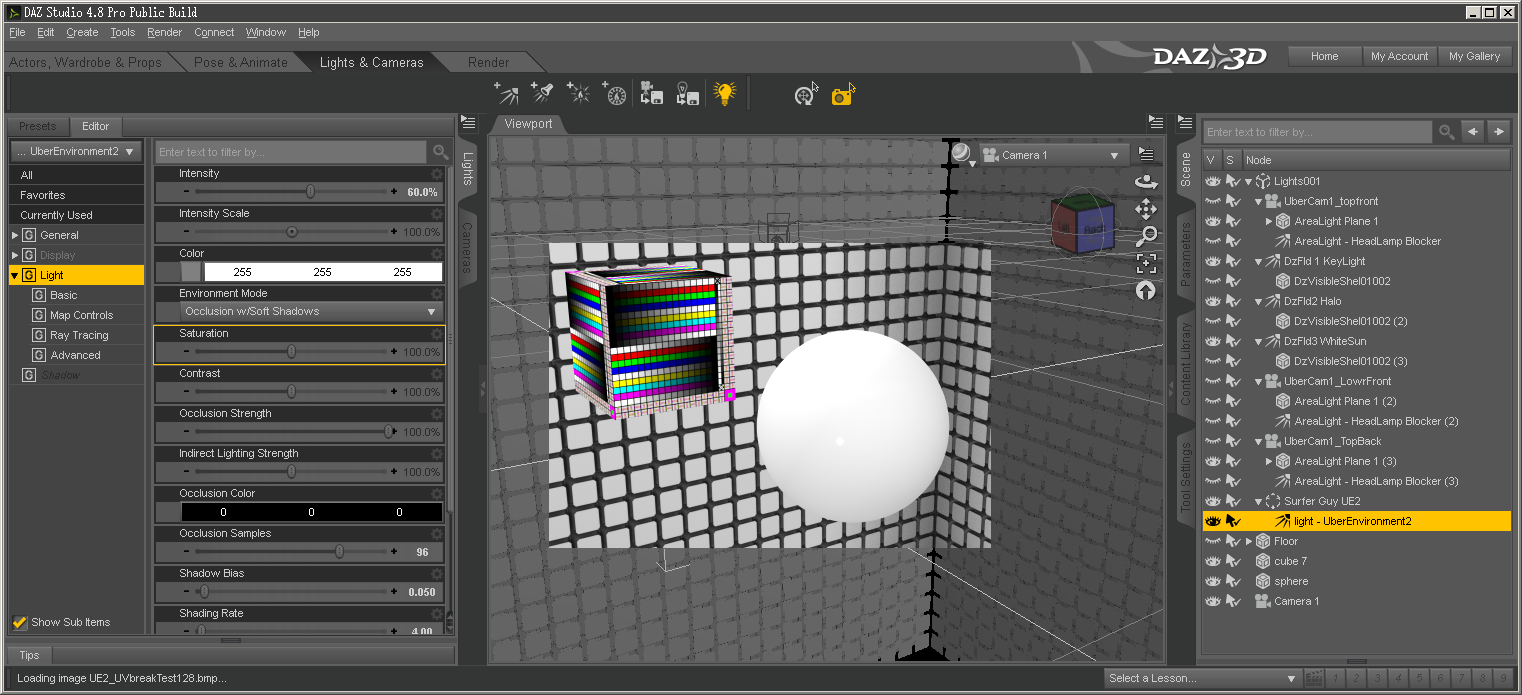Click the scene filter text field

tap(1318, 132)
